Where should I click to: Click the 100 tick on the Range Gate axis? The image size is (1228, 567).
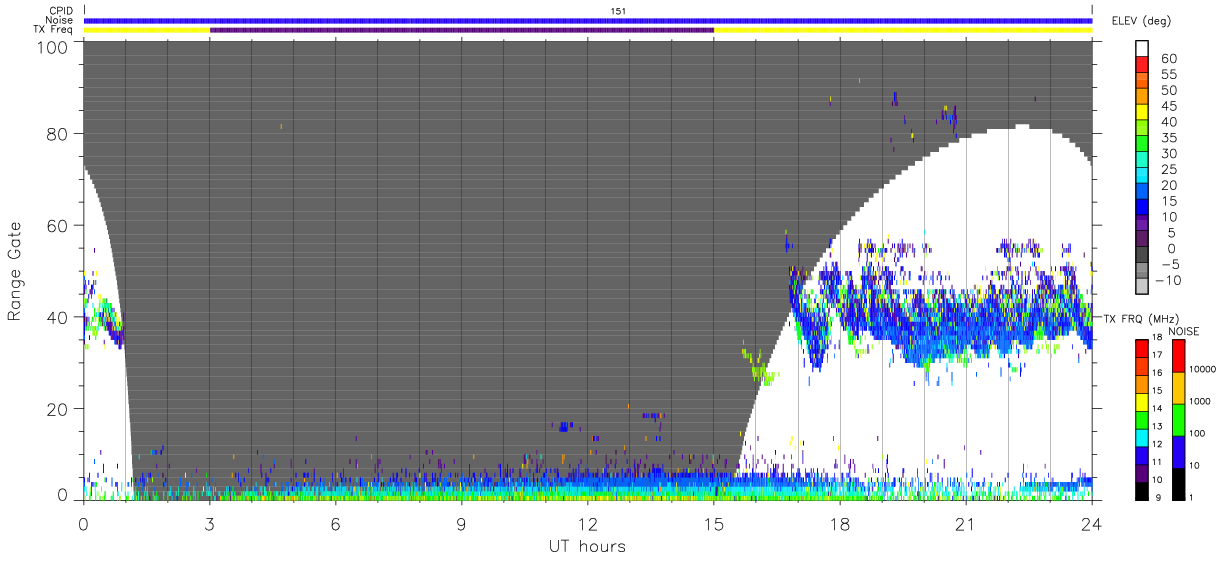pos(54,46)
